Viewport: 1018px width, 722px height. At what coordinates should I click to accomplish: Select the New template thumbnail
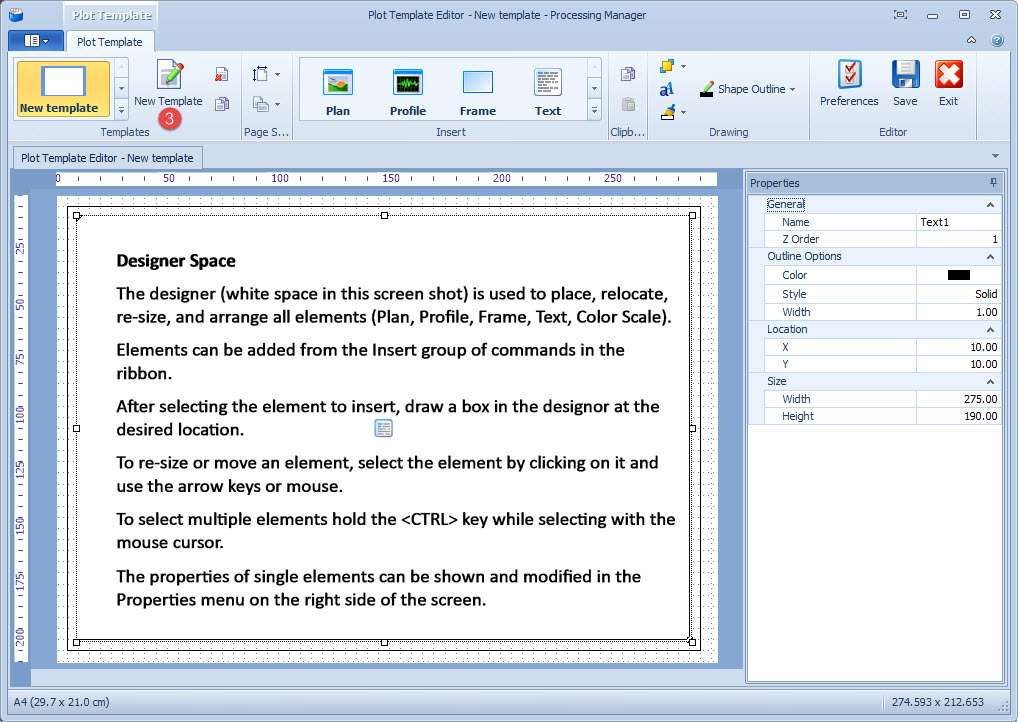63,90
